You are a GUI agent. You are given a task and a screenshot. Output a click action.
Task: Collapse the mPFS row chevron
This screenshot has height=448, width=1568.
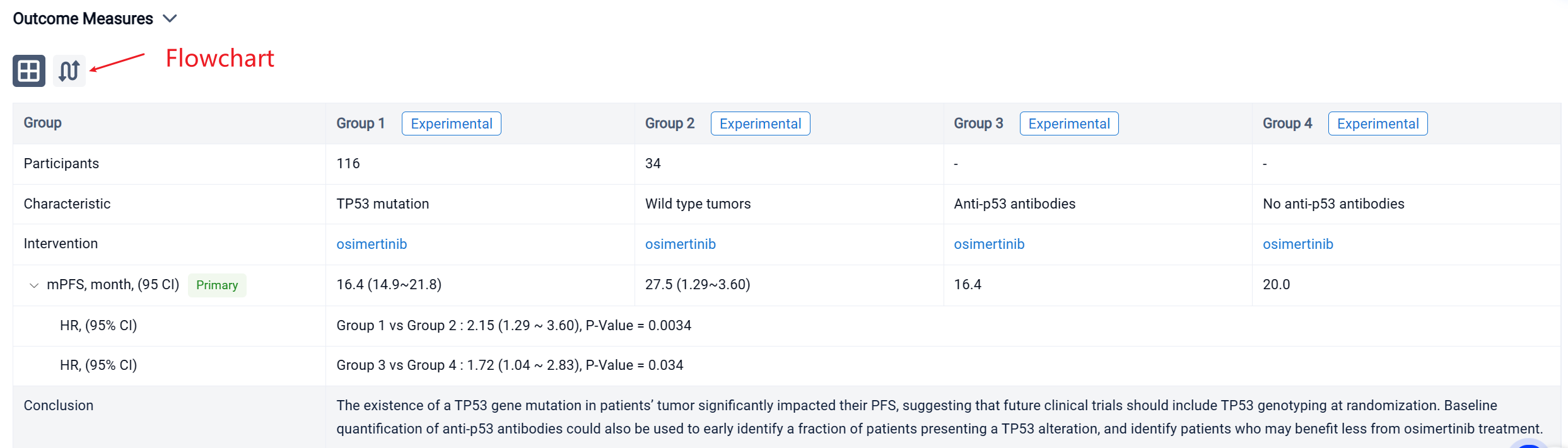pyautogui.click(x=34, y=285)
